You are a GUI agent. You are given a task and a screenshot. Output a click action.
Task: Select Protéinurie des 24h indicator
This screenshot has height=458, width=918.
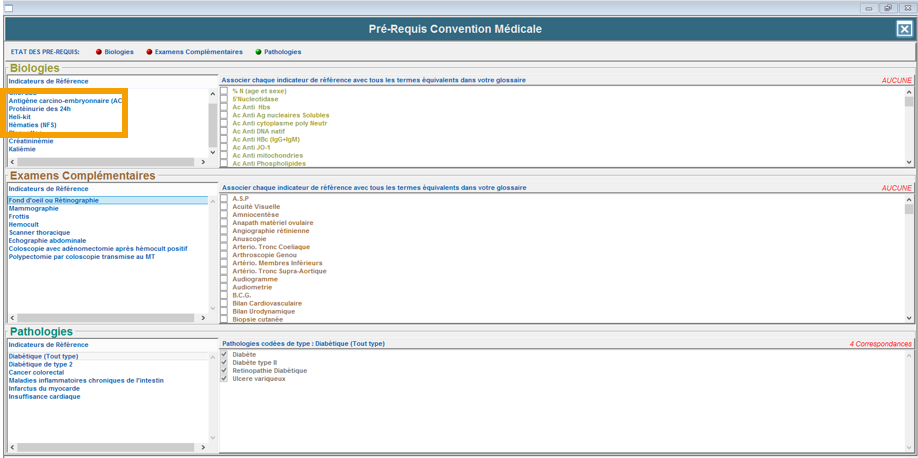[x=40, y=109]
